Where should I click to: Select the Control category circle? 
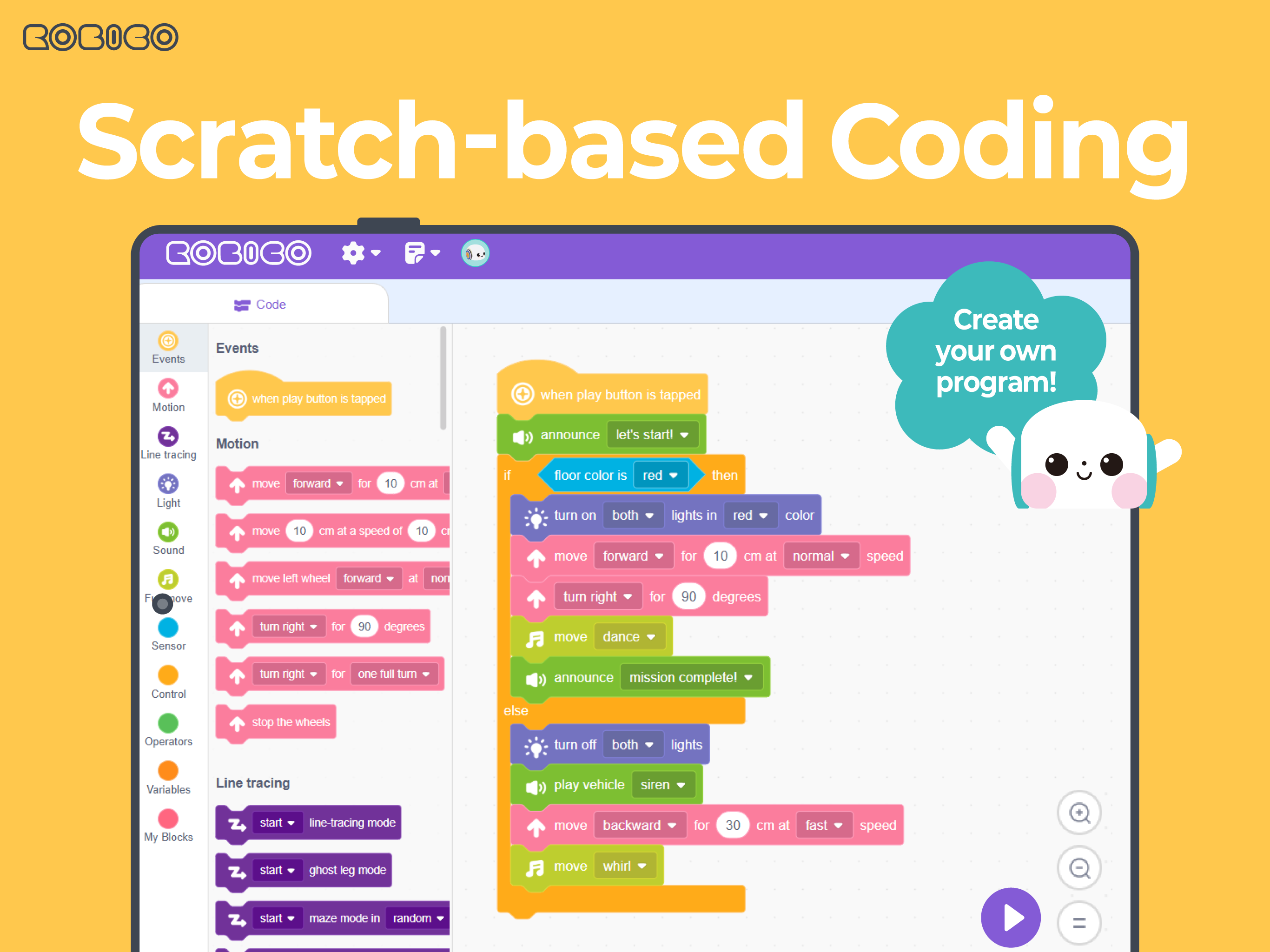168,675
